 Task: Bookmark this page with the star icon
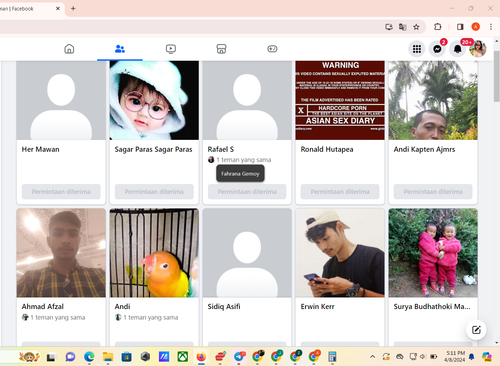(x=416, y=27)
